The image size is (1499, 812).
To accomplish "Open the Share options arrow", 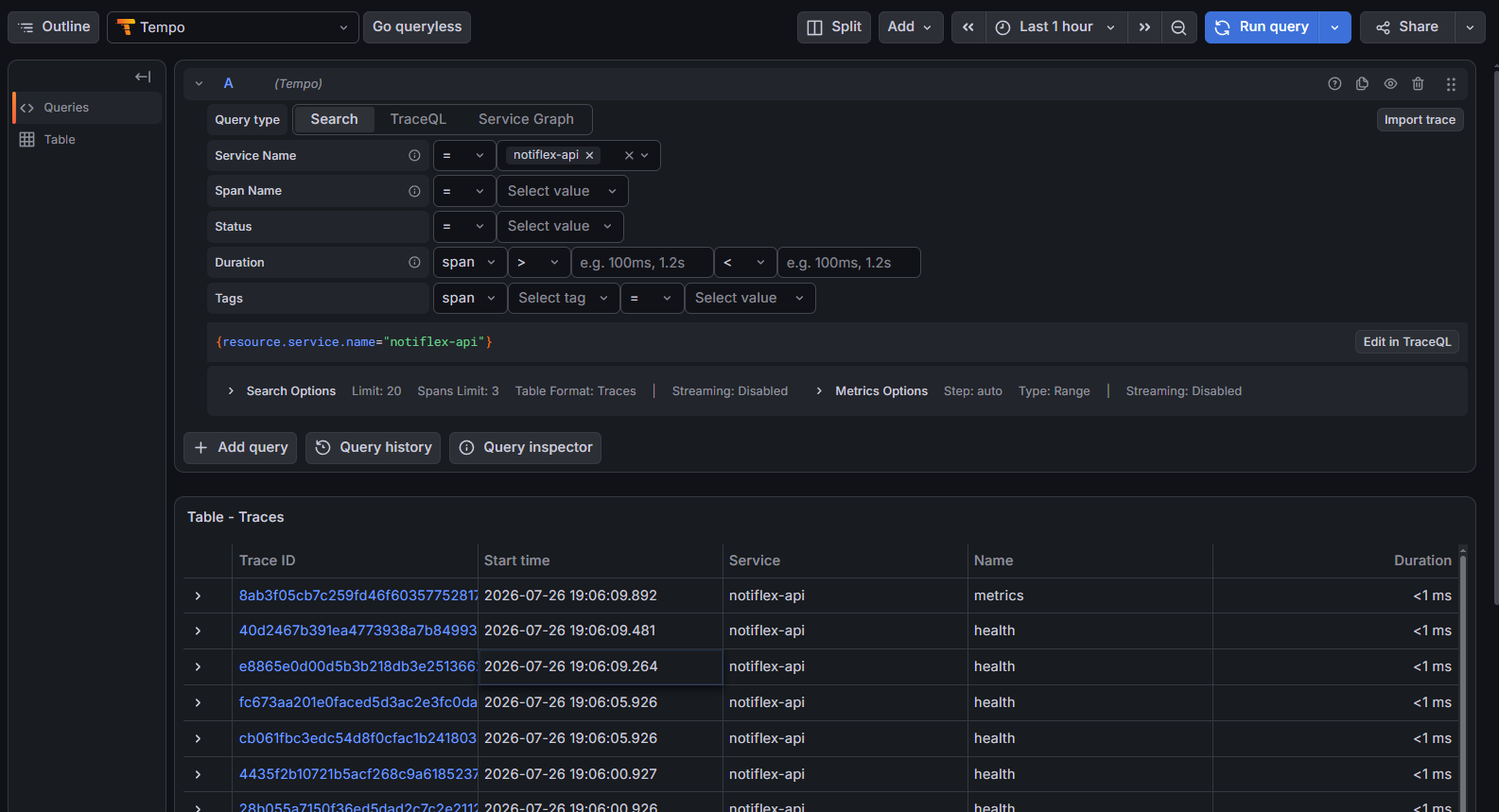I will point(1470,27).
